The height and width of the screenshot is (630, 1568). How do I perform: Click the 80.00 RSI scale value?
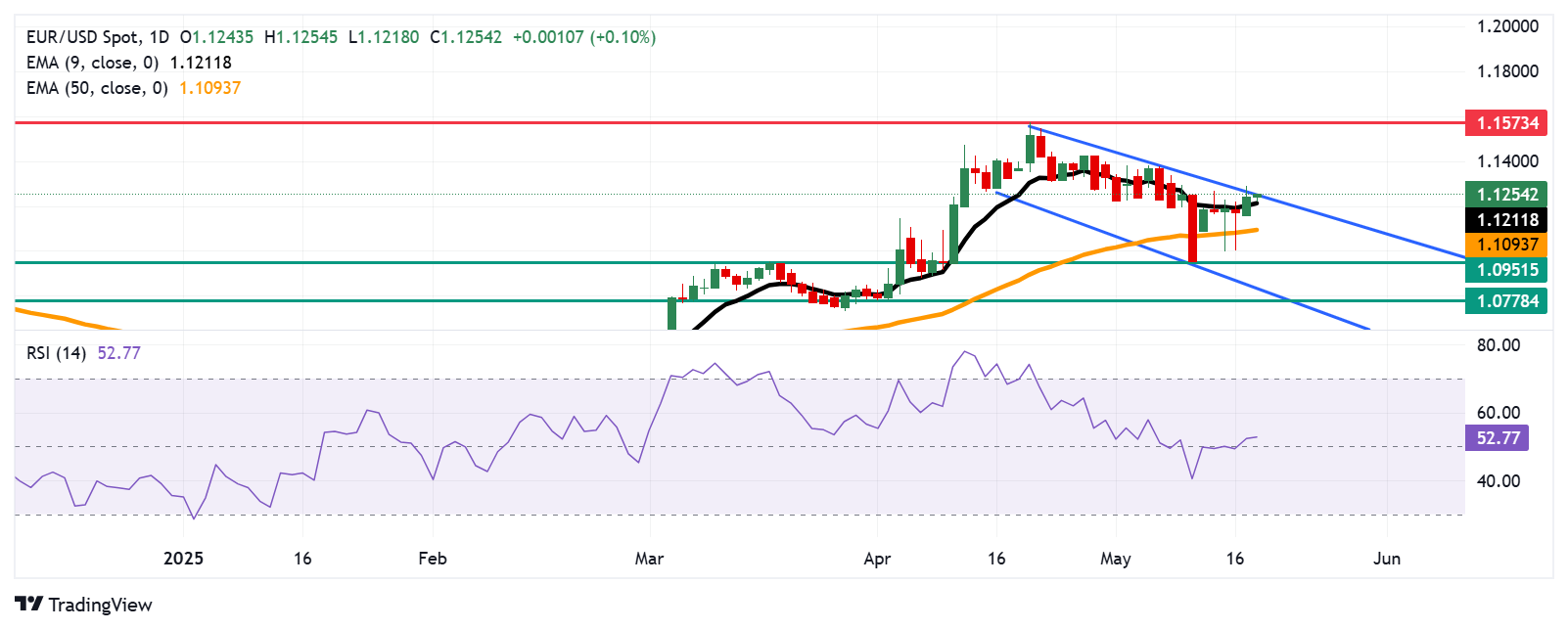point(1499,345)
